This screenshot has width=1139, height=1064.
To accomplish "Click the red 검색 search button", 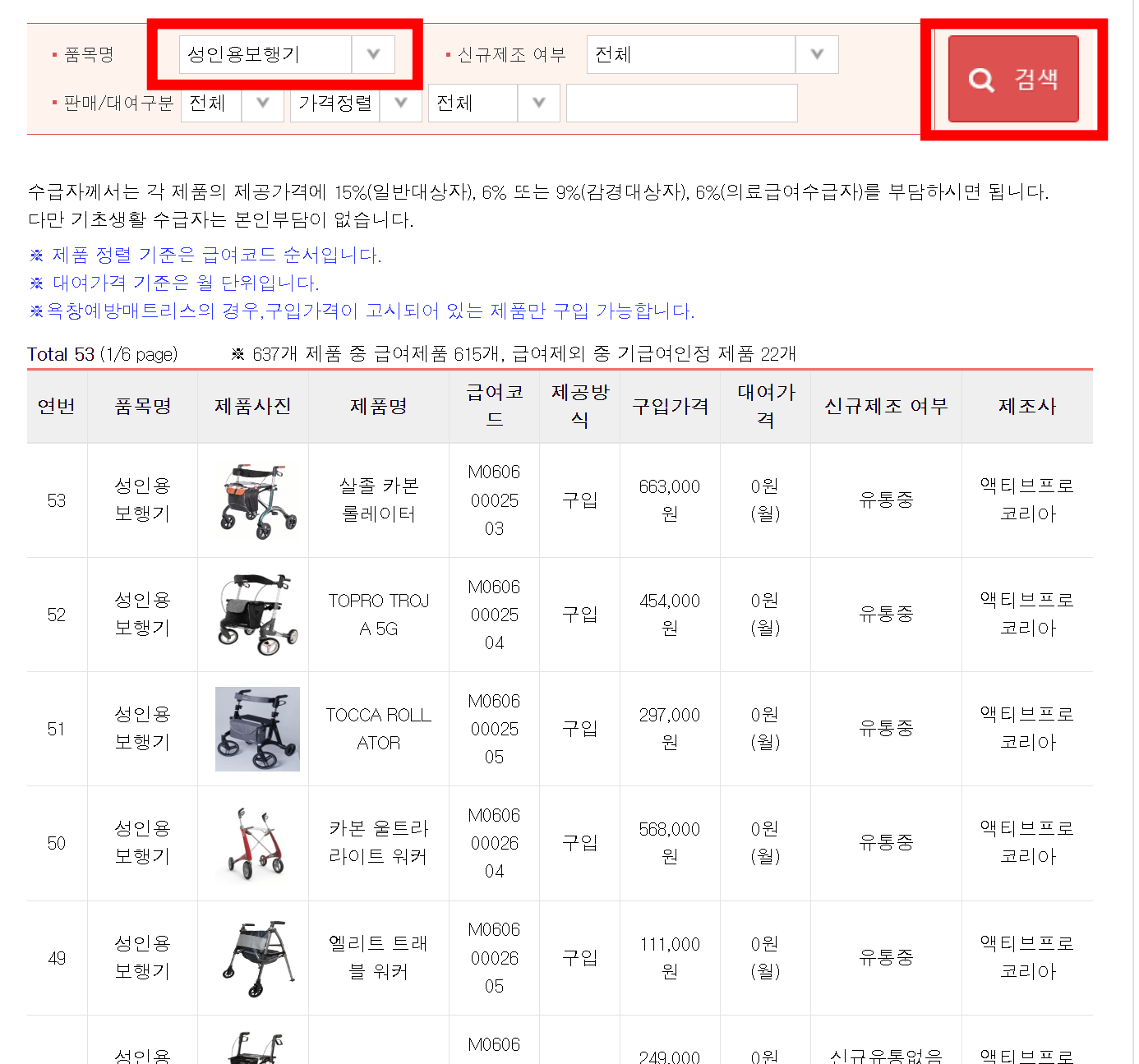I will 1013,79.
